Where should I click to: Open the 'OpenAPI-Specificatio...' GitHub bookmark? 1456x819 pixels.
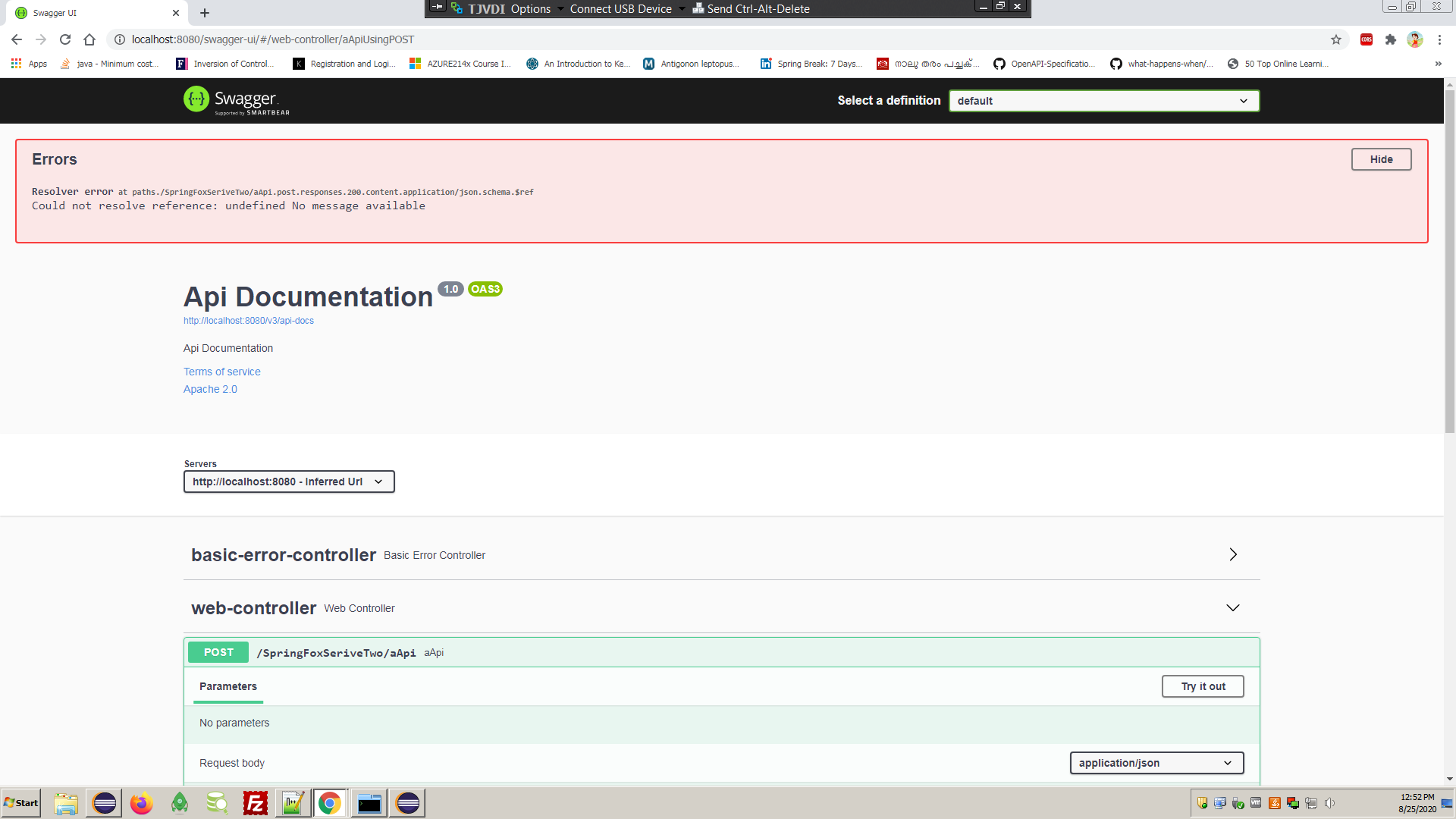tap(1044, 64)
